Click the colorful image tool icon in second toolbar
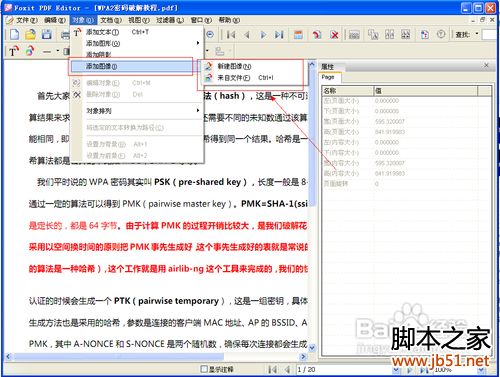This screenshot has height=377, width=500. tap(30, 51)
